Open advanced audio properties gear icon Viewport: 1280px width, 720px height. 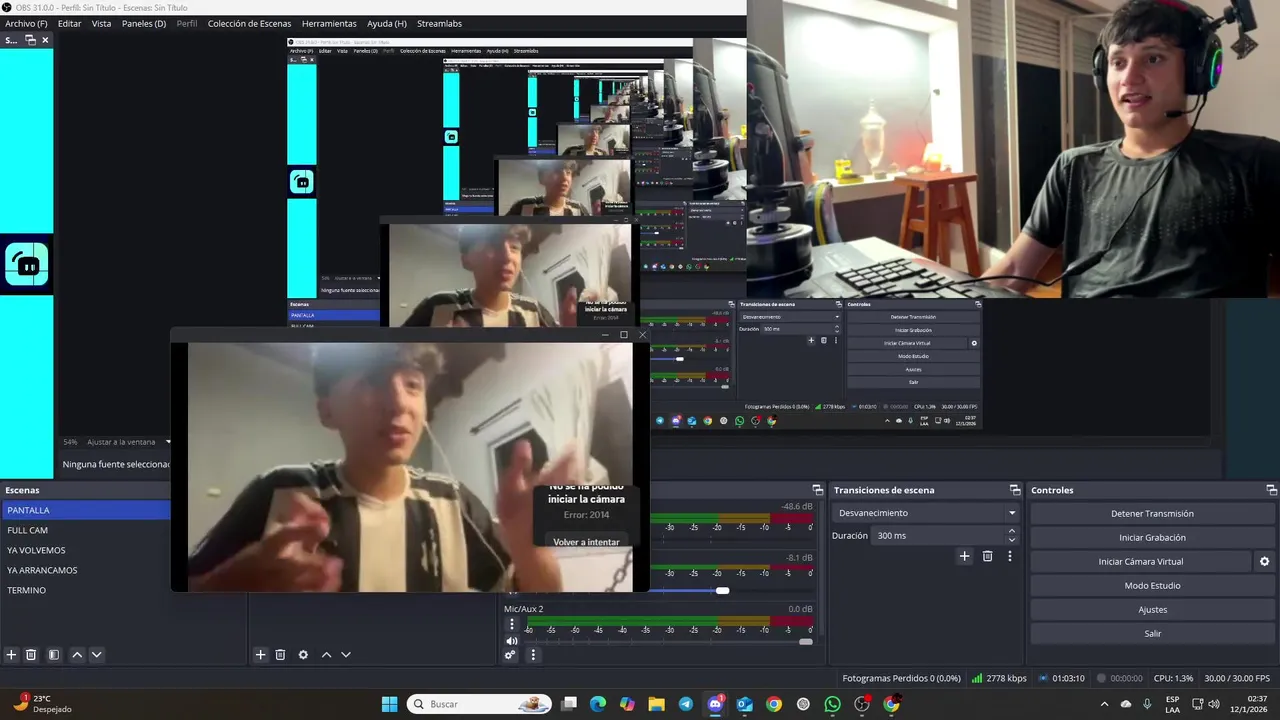[510, 655]
